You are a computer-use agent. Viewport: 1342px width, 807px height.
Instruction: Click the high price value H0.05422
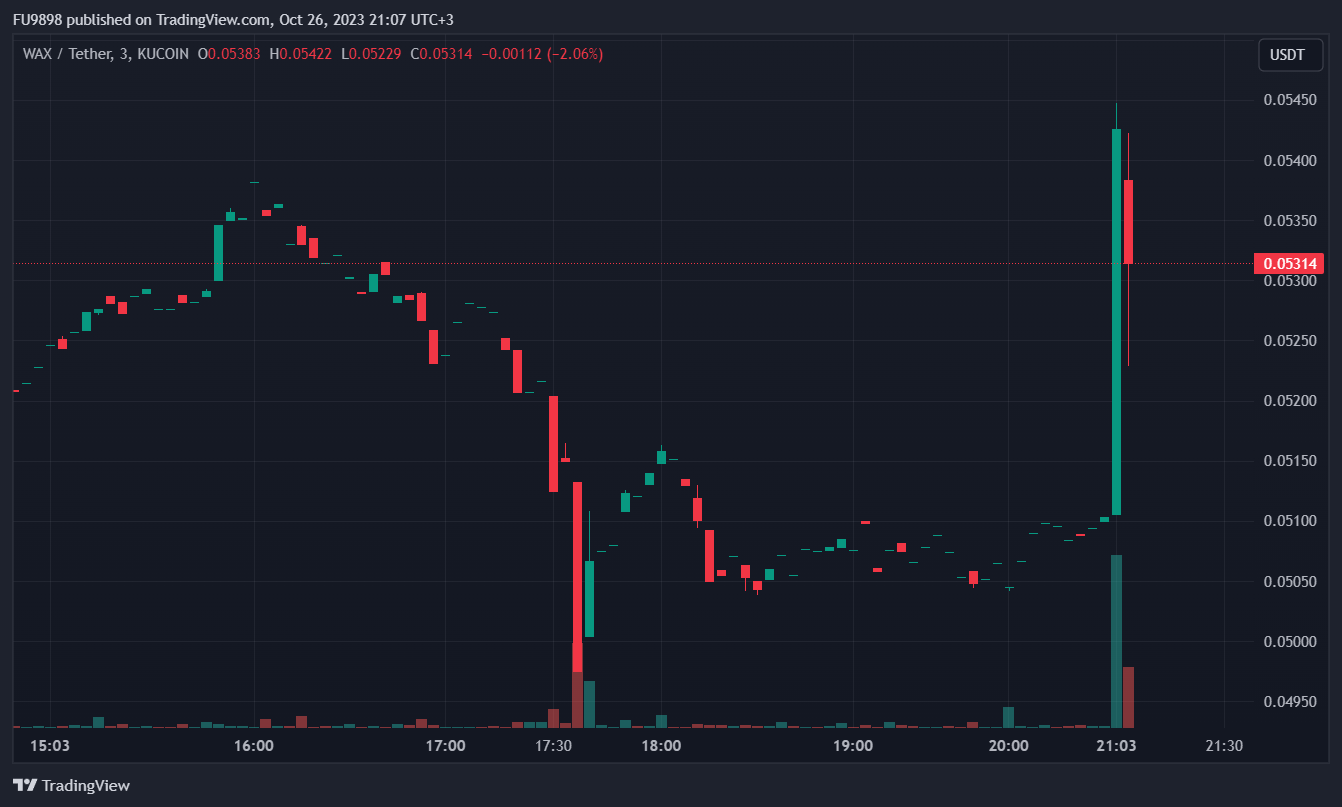(x=301, y=54)
